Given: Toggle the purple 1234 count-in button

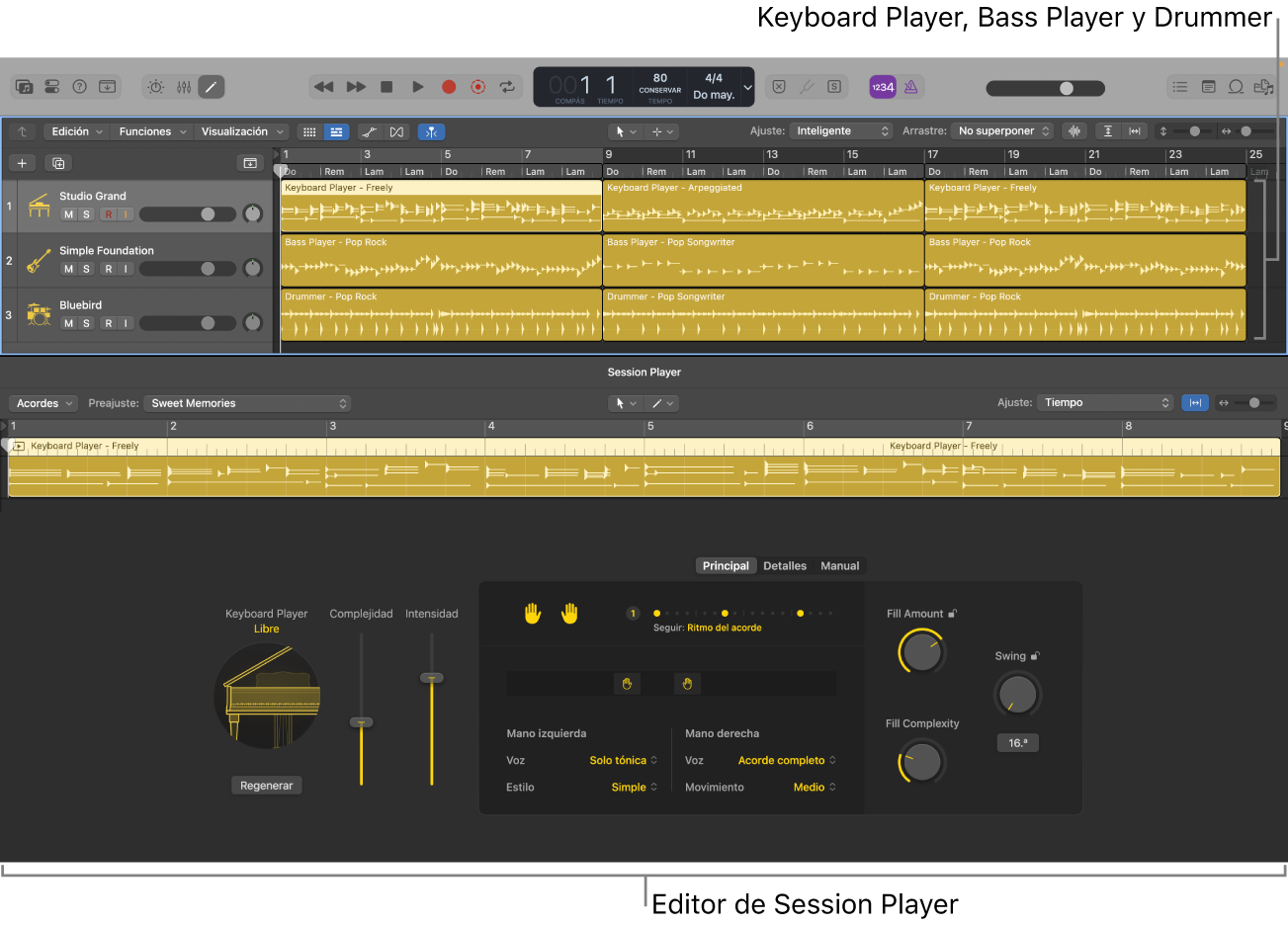Looking at the screenshot, I should click(x=883, y=87).
